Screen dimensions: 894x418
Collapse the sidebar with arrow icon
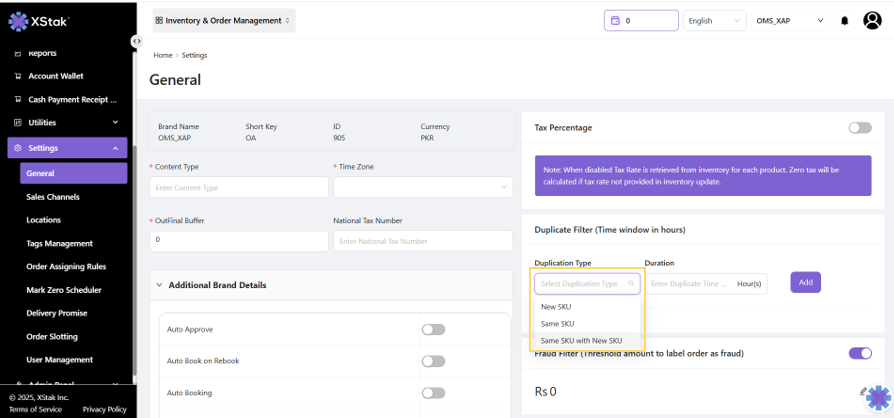[x=136, y=41]
